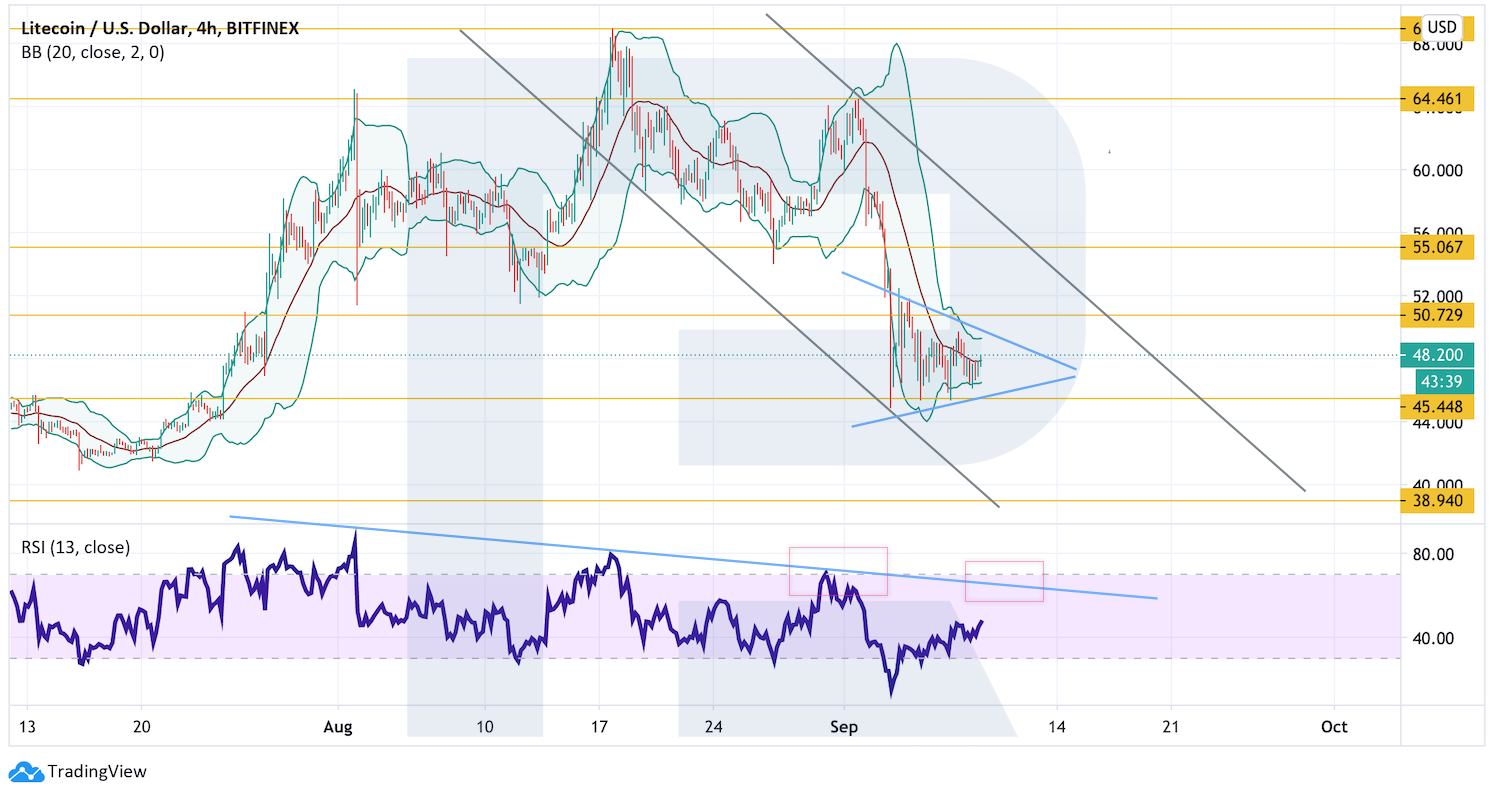Click the 24 date label on time axis
Image resolution: width=1494 pixels, height=797 pixels.
coord(713,725)
